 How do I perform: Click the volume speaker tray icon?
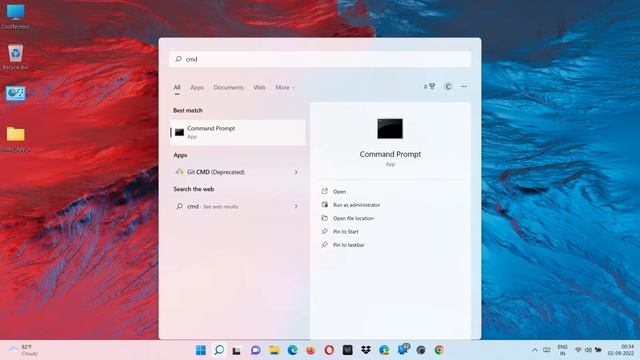coord(588,350)
